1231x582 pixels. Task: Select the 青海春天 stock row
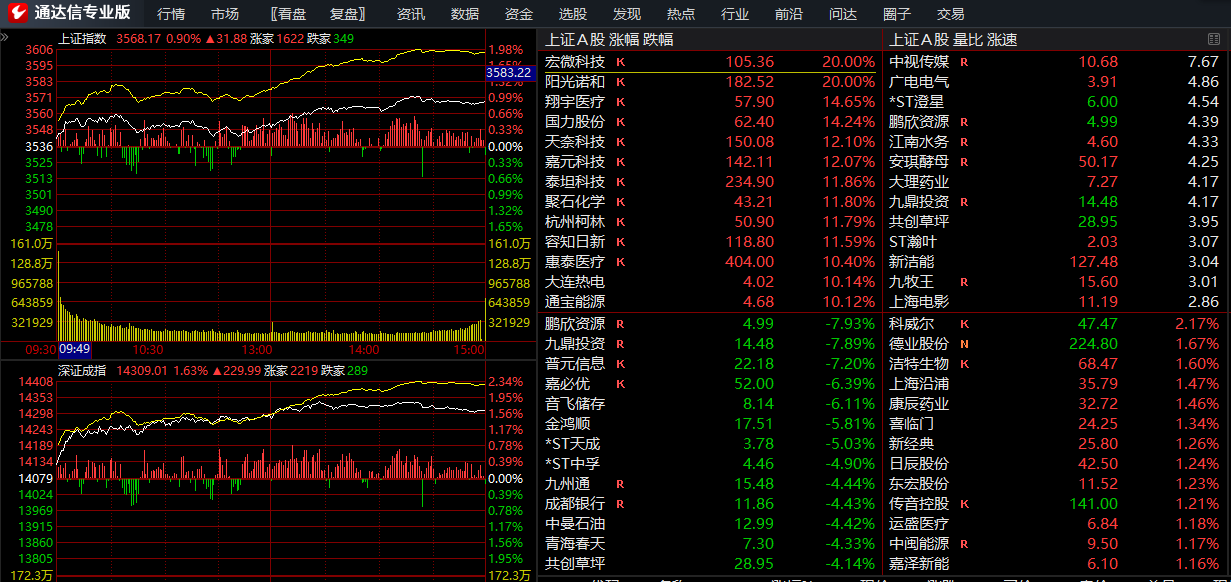(711, 544)
